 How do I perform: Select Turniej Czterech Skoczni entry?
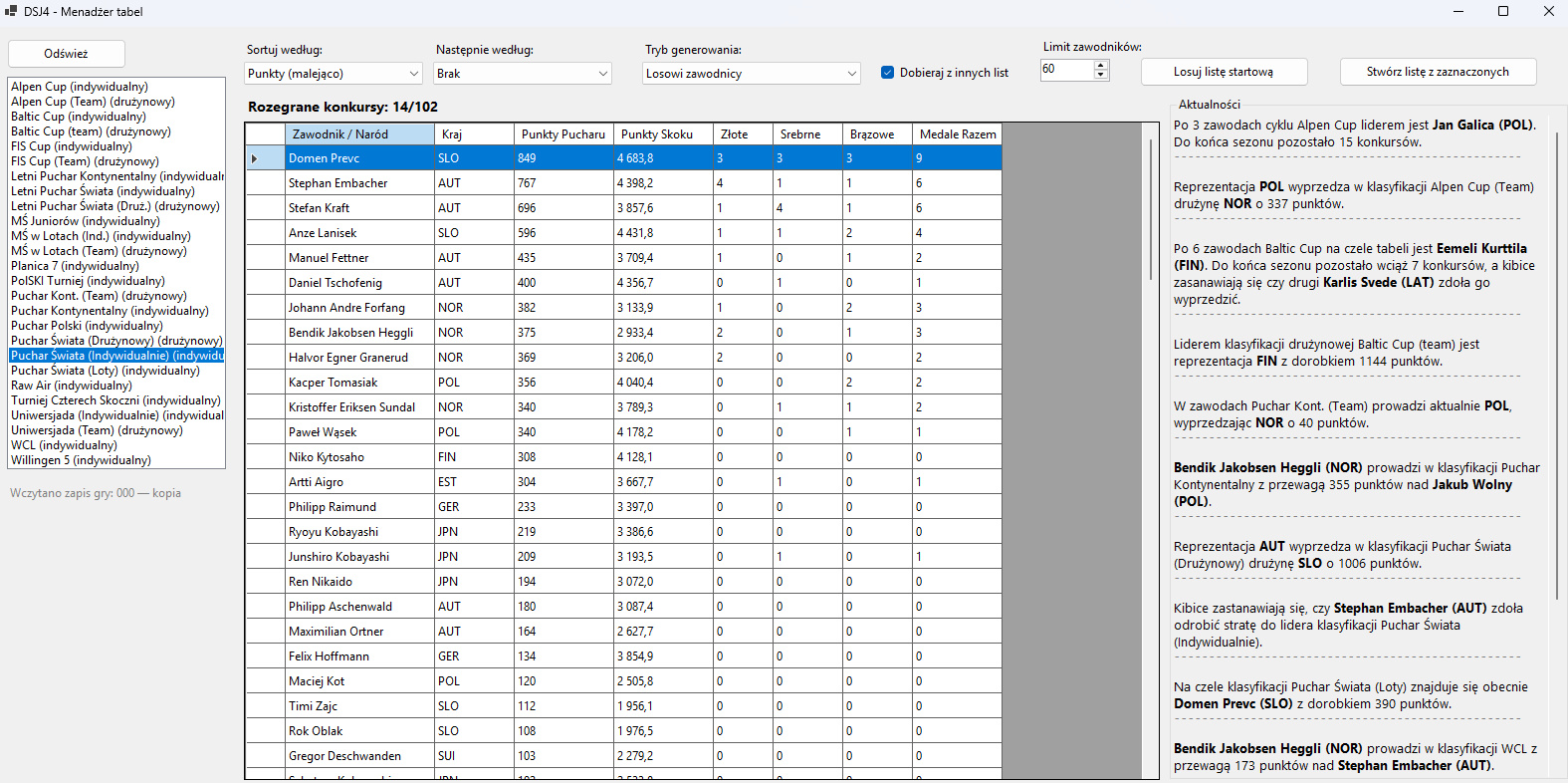[116, 400]
